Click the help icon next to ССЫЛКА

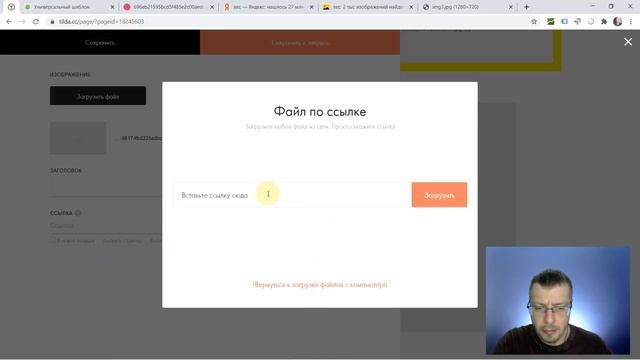click(x=78, y=213)
